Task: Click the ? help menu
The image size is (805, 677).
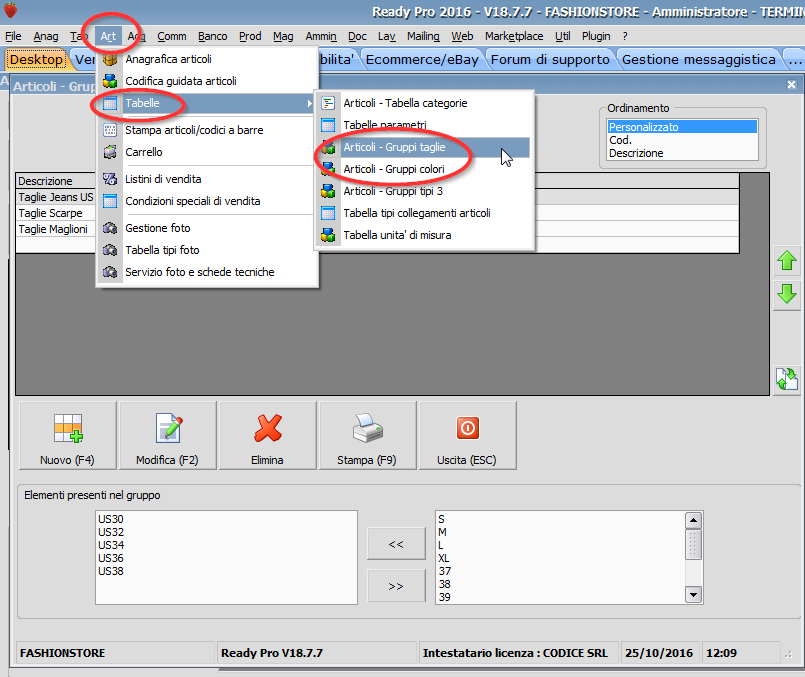Action: click(x=625, y=36)
